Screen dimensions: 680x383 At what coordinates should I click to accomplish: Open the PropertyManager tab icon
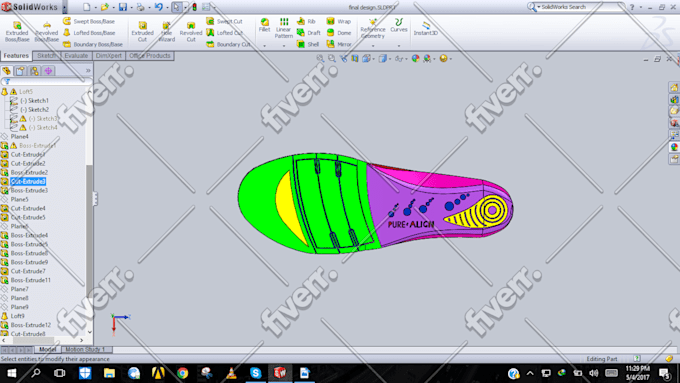[20, 71]
